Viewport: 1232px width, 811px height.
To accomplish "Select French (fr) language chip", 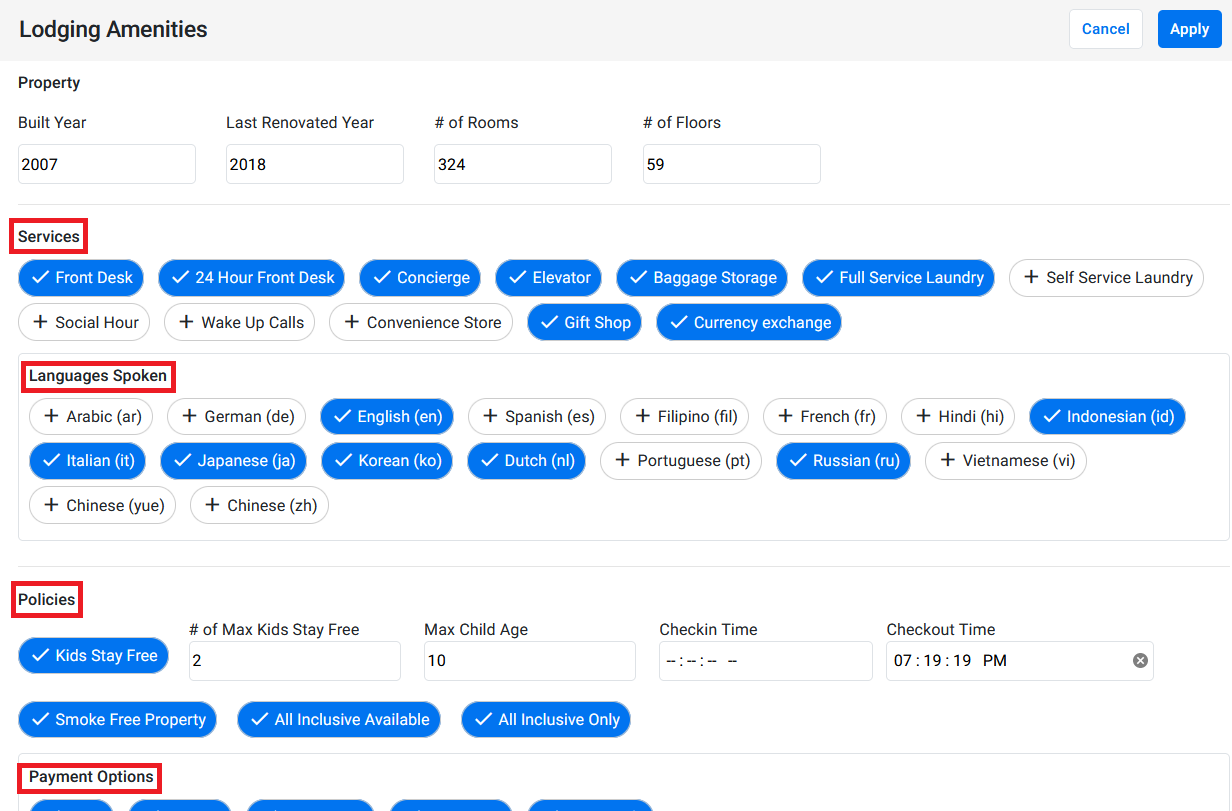I will click(825, 416).
